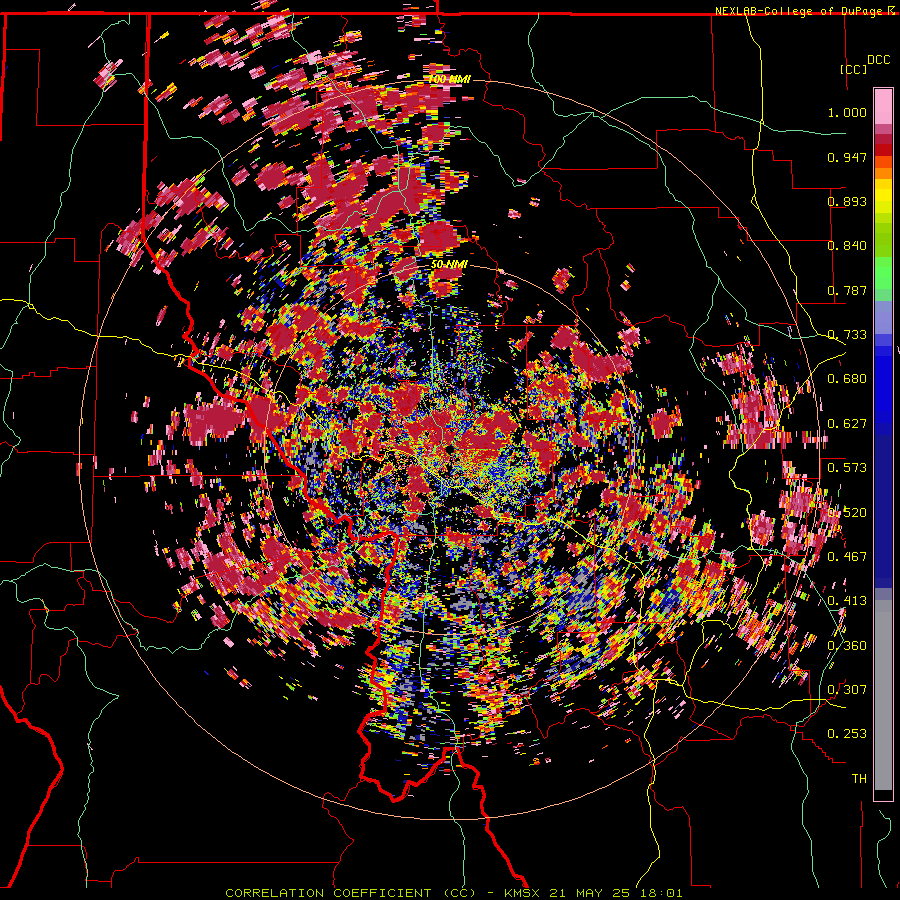The image size is (900, 900).
Task: Click the 1.000 color scale value
Action: click(x=847, y=112)
